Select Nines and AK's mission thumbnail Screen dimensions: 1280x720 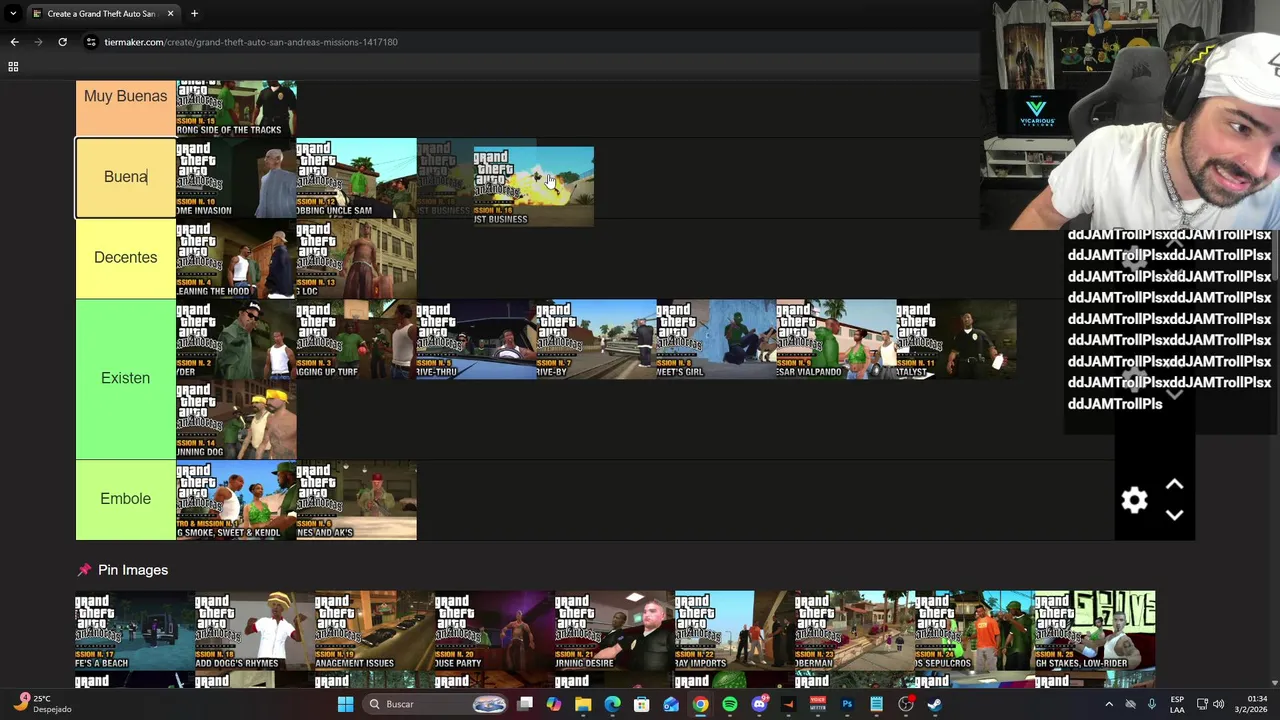(356, 500)
